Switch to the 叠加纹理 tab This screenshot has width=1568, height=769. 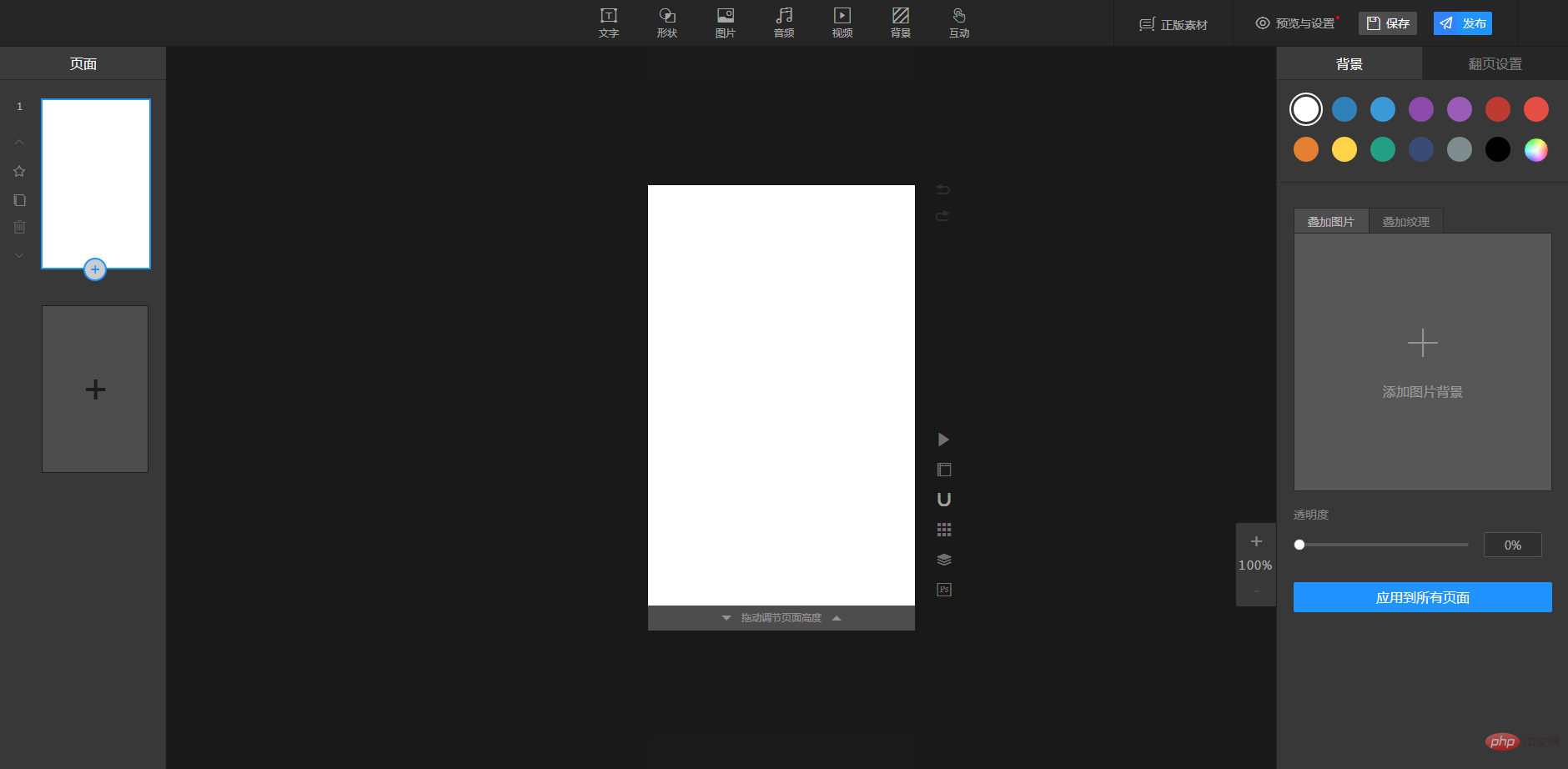click(x=1405, y=222)
